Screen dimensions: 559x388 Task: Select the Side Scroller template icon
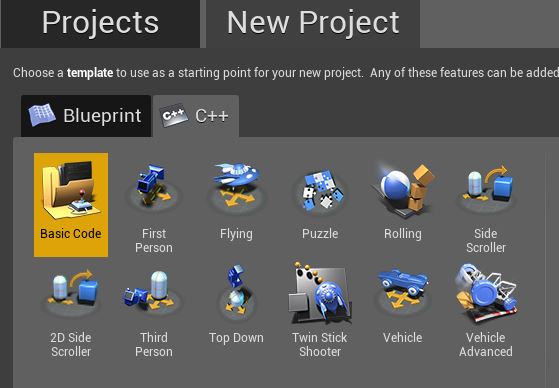coord(486,187)
